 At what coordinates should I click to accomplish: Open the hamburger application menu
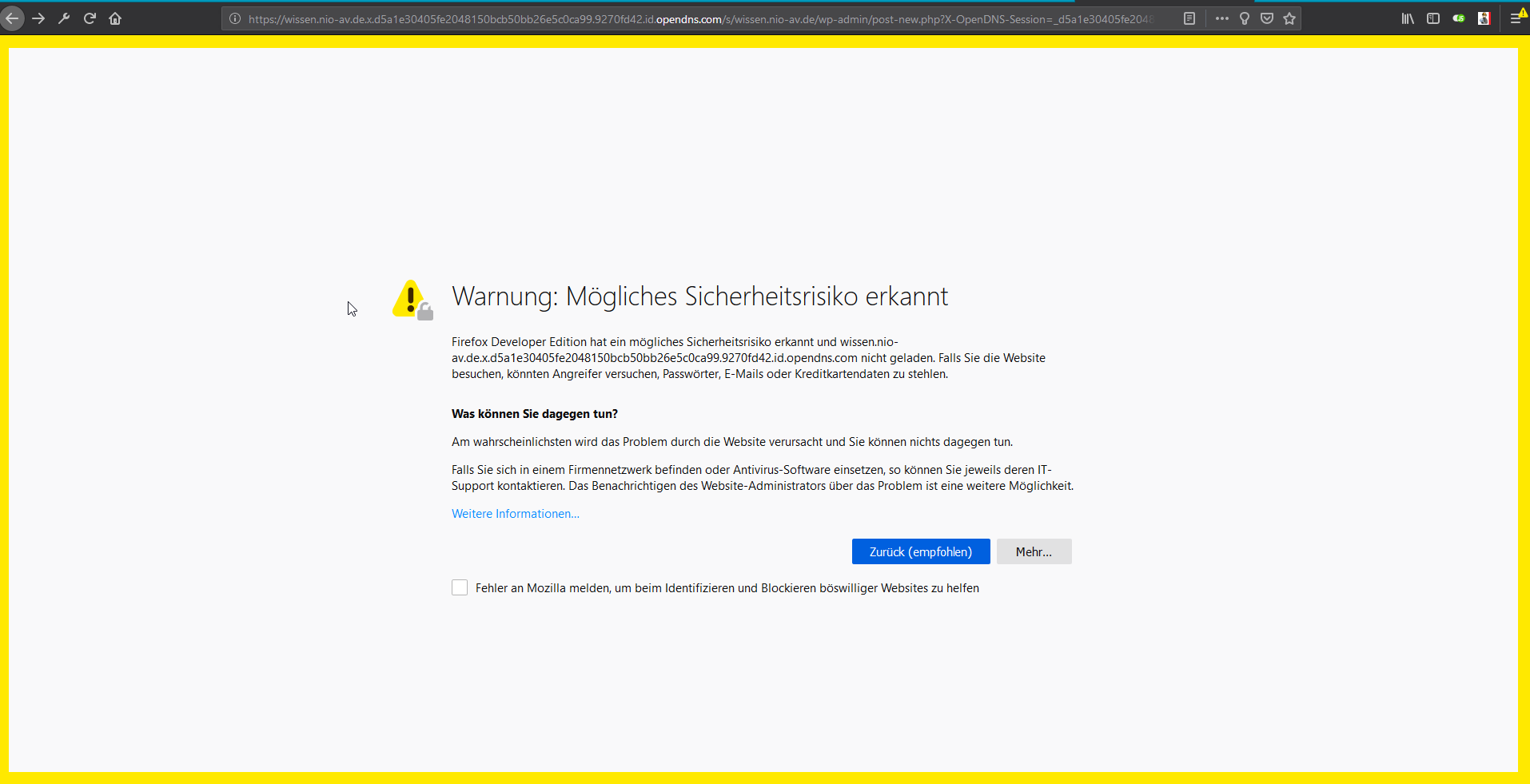point(1516,18)
